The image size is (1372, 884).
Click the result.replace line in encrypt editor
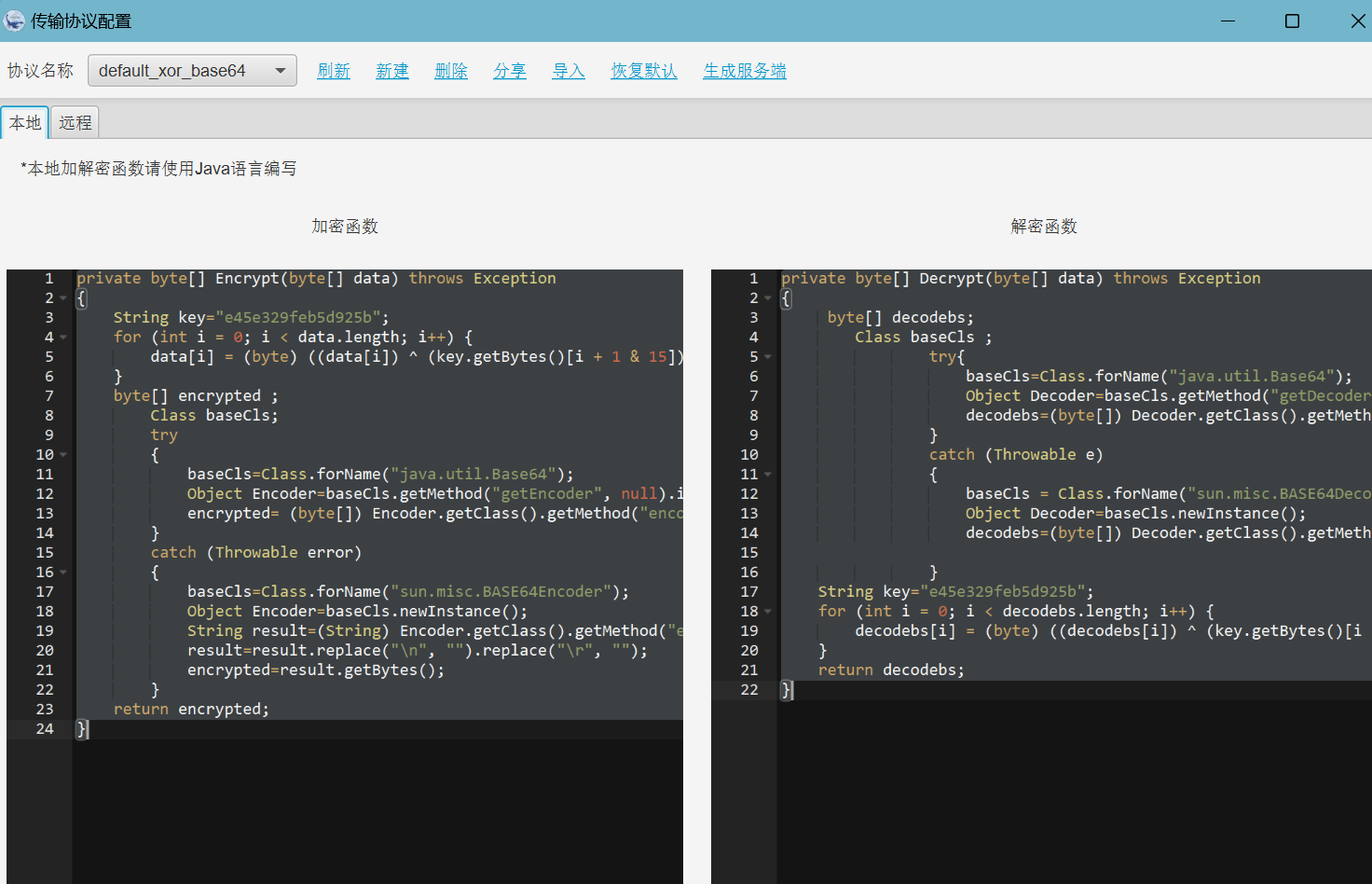click(x=418, y=651)
